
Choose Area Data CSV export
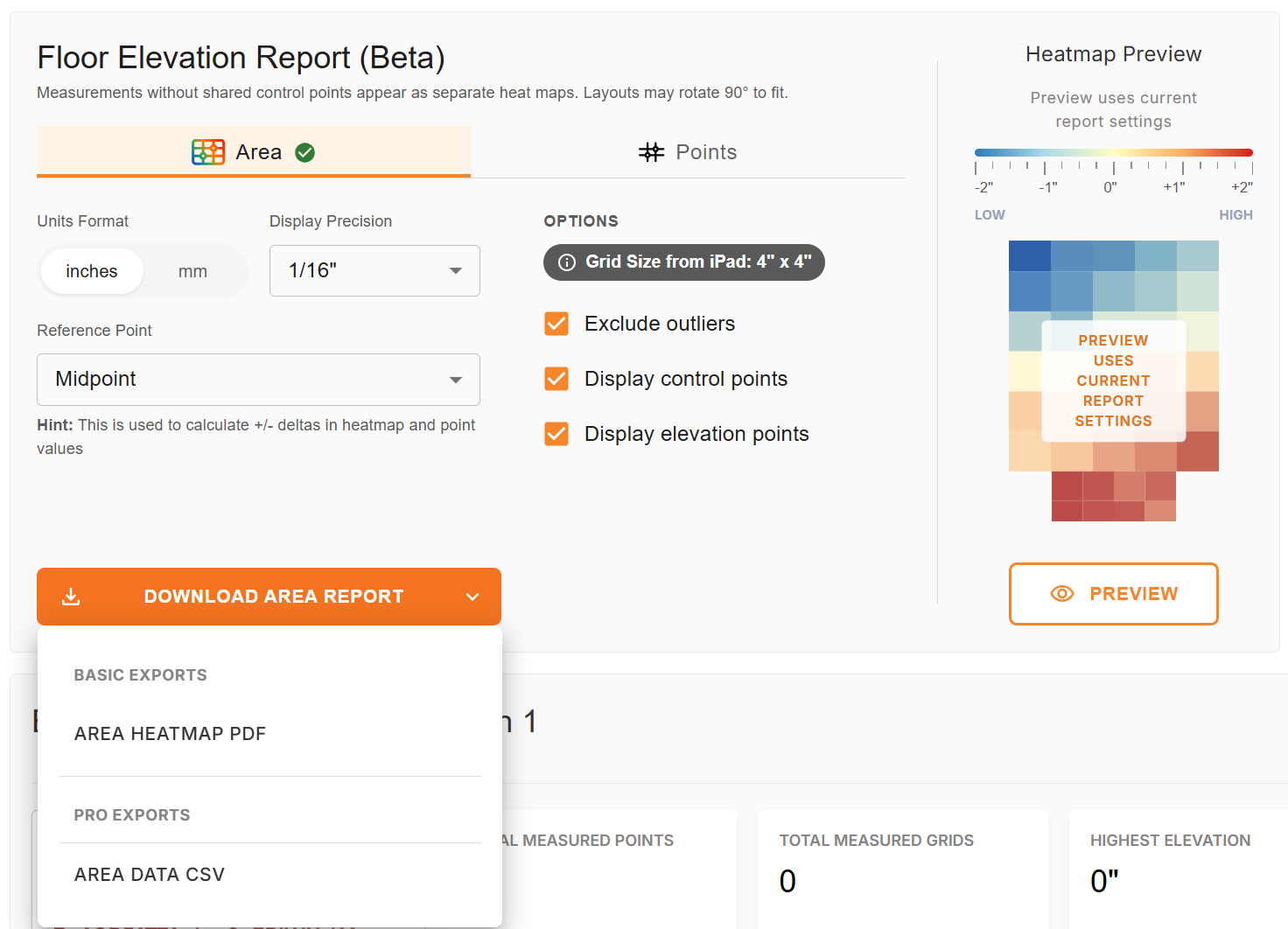tap(269, 875)
